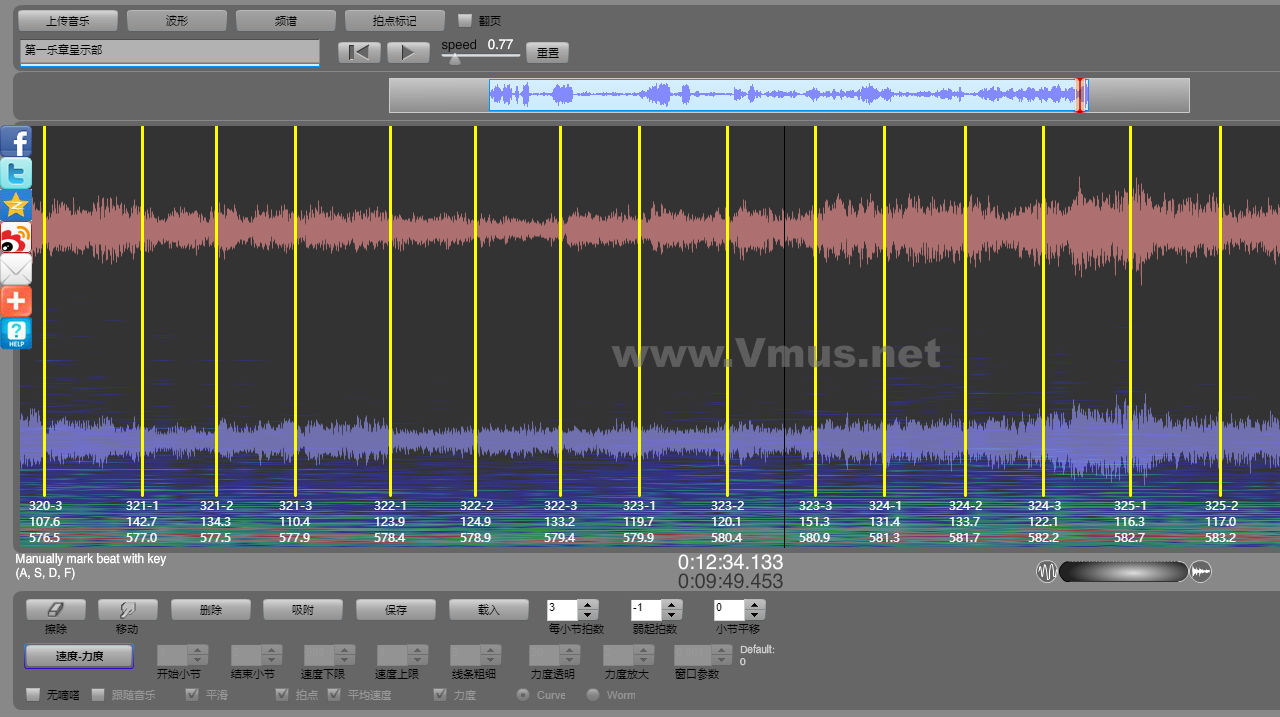Increase 小节平移 with its up arrow
Image resolution: width=1280 pixels, height=717 pixels.
(x=755, y=605)
